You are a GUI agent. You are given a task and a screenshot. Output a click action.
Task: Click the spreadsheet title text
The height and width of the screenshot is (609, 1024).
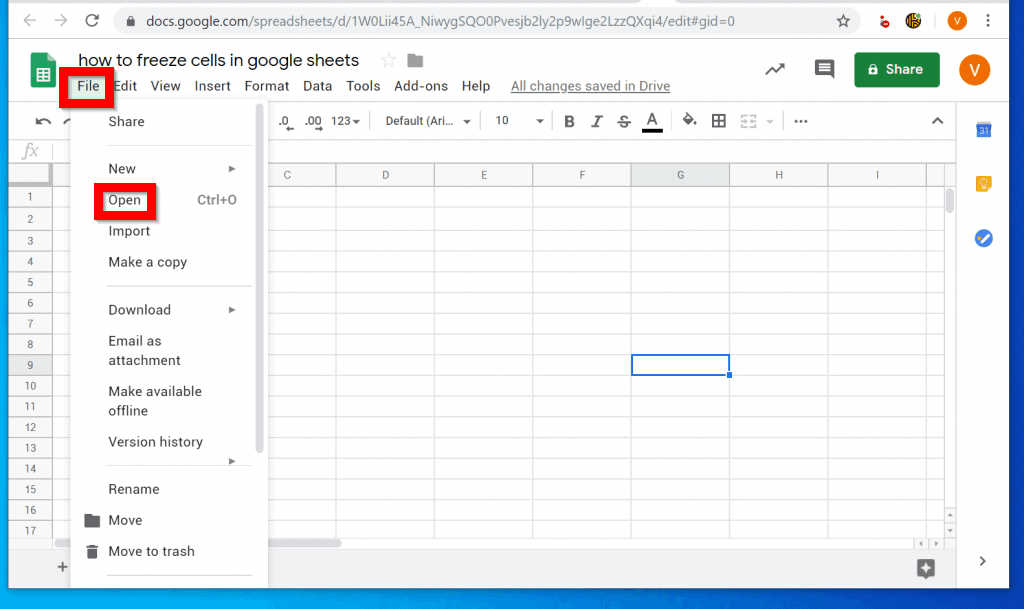pos(219,61)
